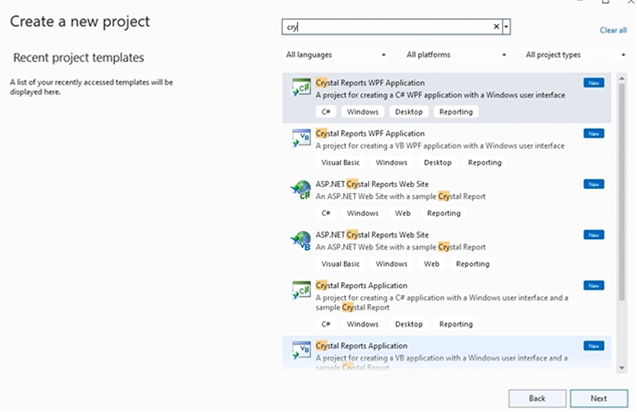Screen dimensions: 637x412
Task: Click the VB Crystal Reports WPF Application icon
Action: click(301, 138)
